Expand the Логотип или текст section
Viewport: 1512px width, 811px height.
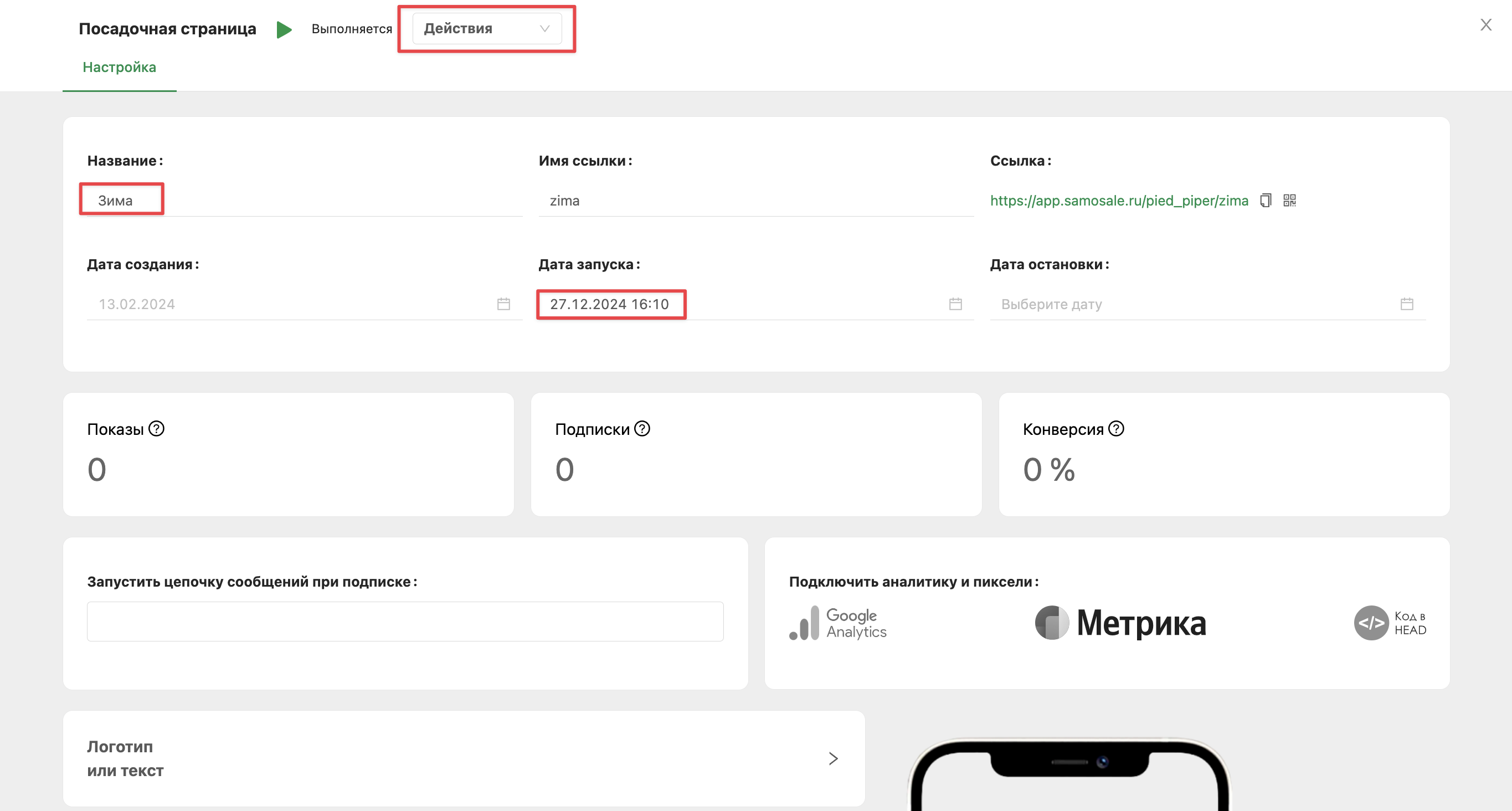833,759
